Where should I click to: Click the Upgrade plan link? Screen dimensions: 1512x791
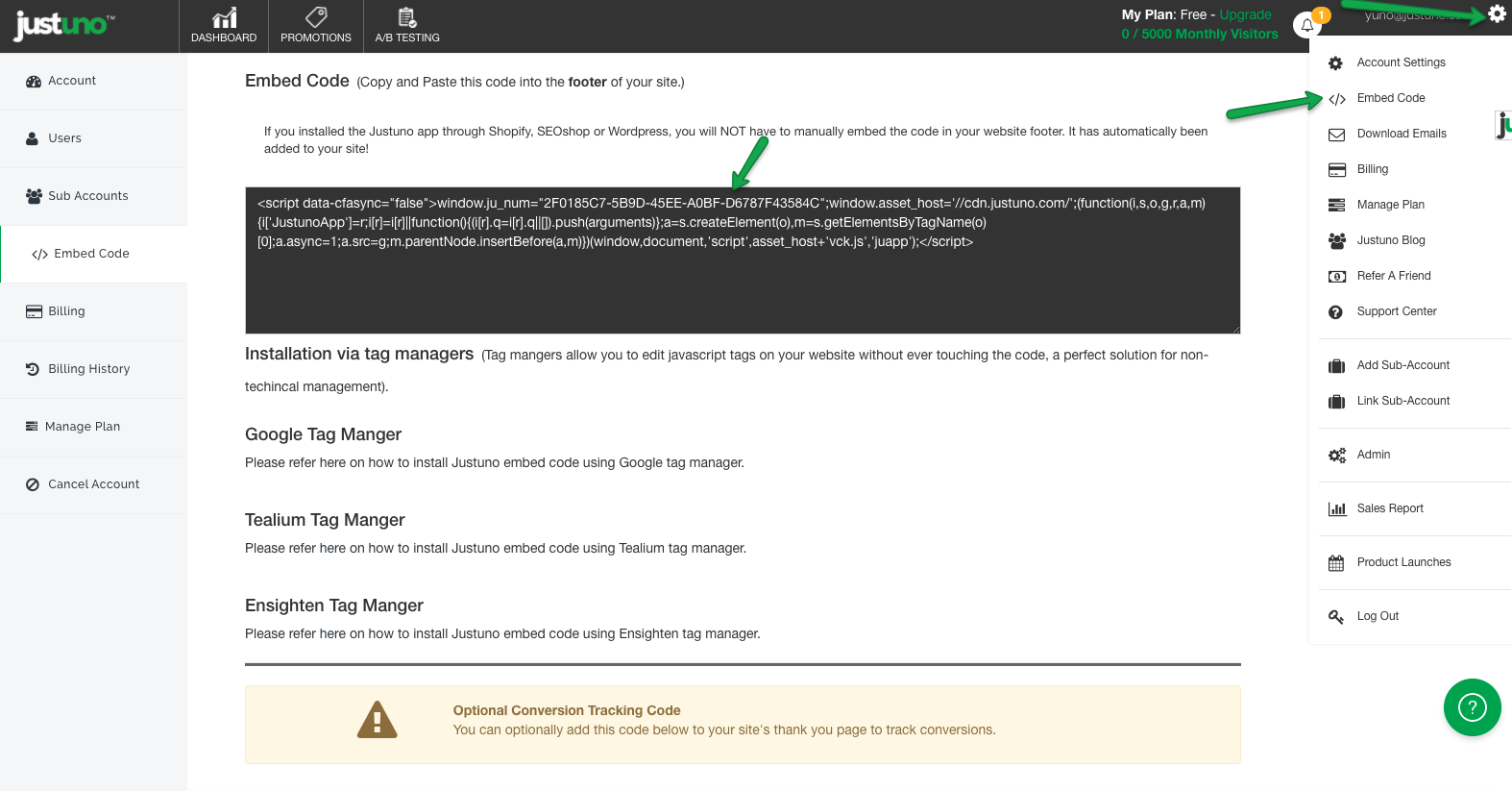(x=1245, y=15)
